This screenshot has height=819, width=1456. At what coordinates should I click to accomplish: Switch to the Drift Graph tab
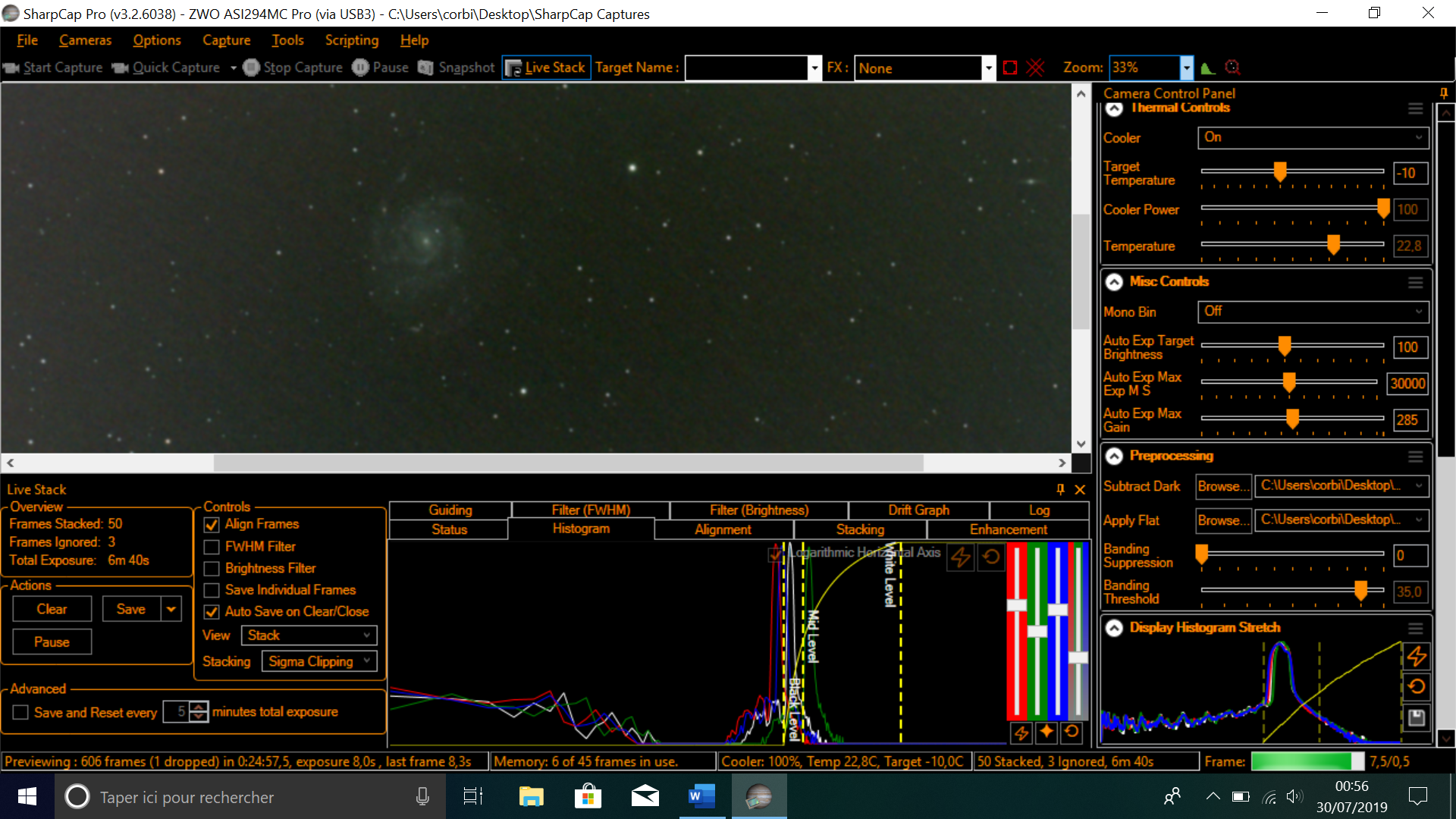pos(918,510)
